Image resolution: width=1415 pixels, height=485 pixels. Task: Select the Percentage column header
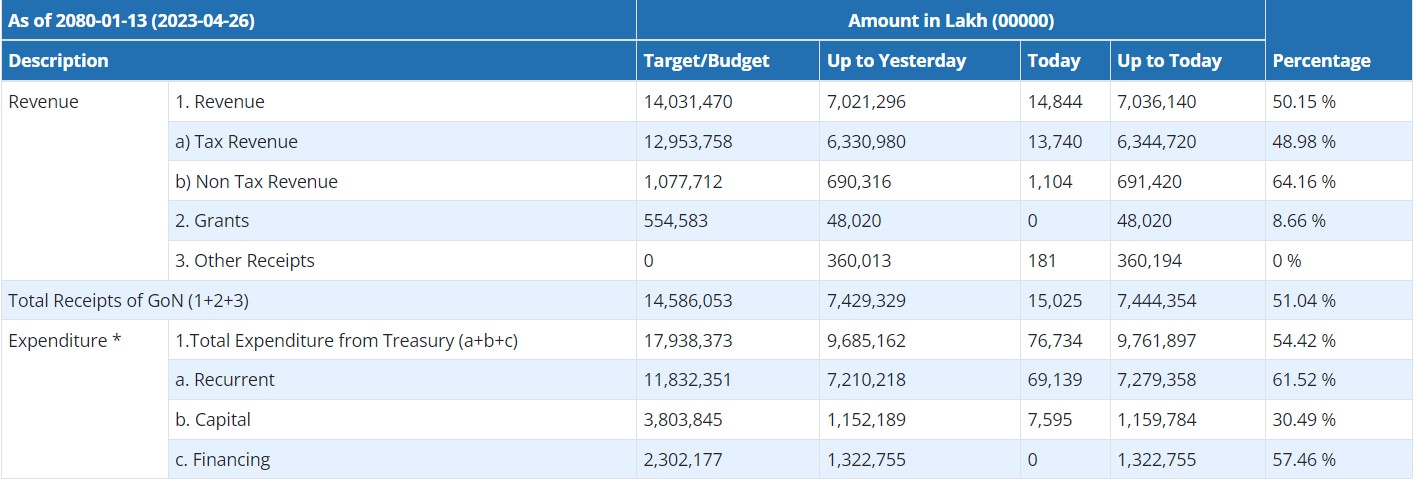(x=1321, y=61)
